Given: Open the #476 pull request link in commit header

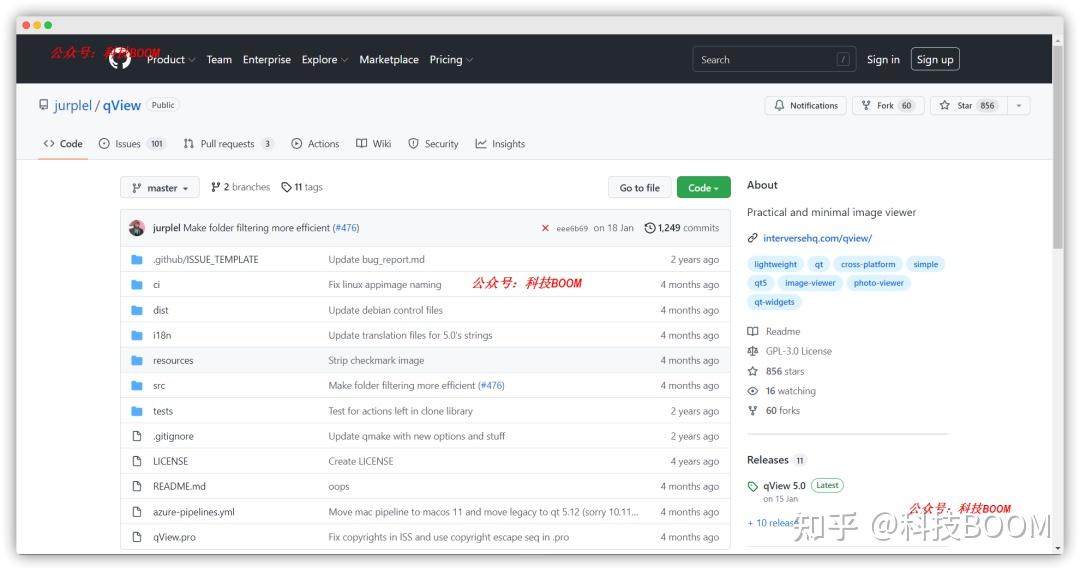Looking at the screenshot, I should click(346, 227).
